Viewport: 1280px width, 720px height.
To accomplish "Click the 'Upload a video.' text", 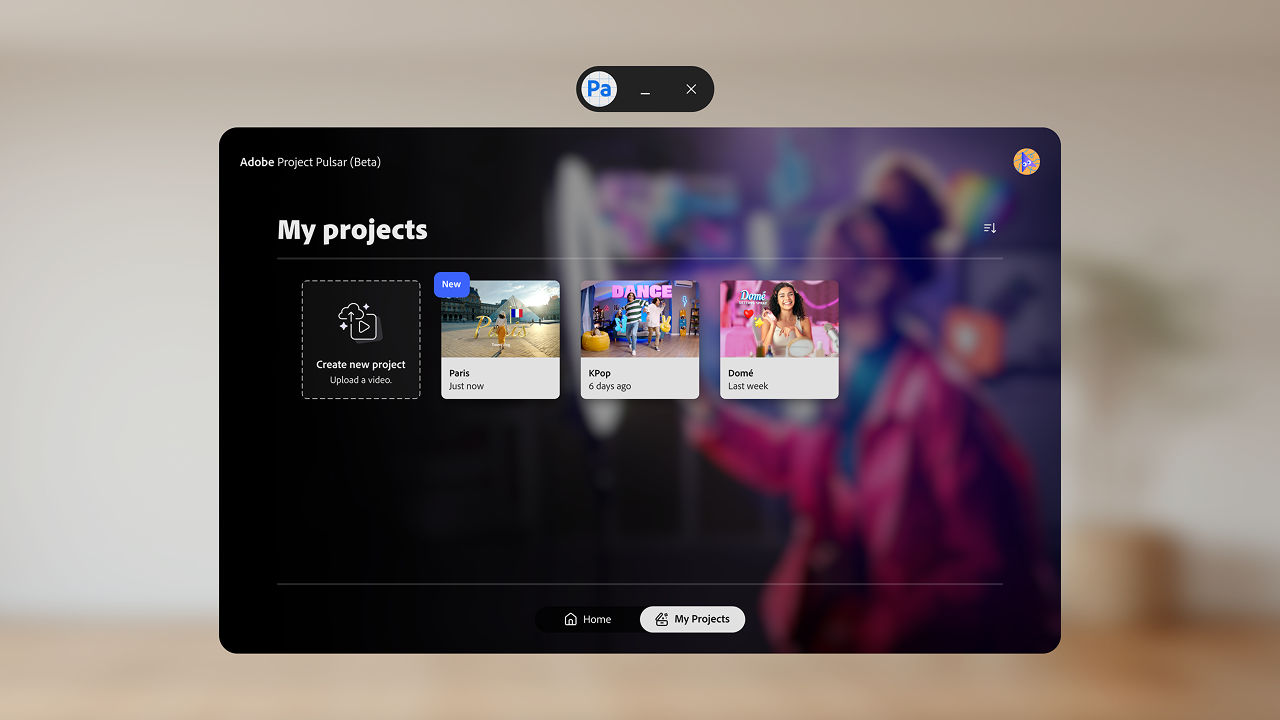I will tap(361, 380).
